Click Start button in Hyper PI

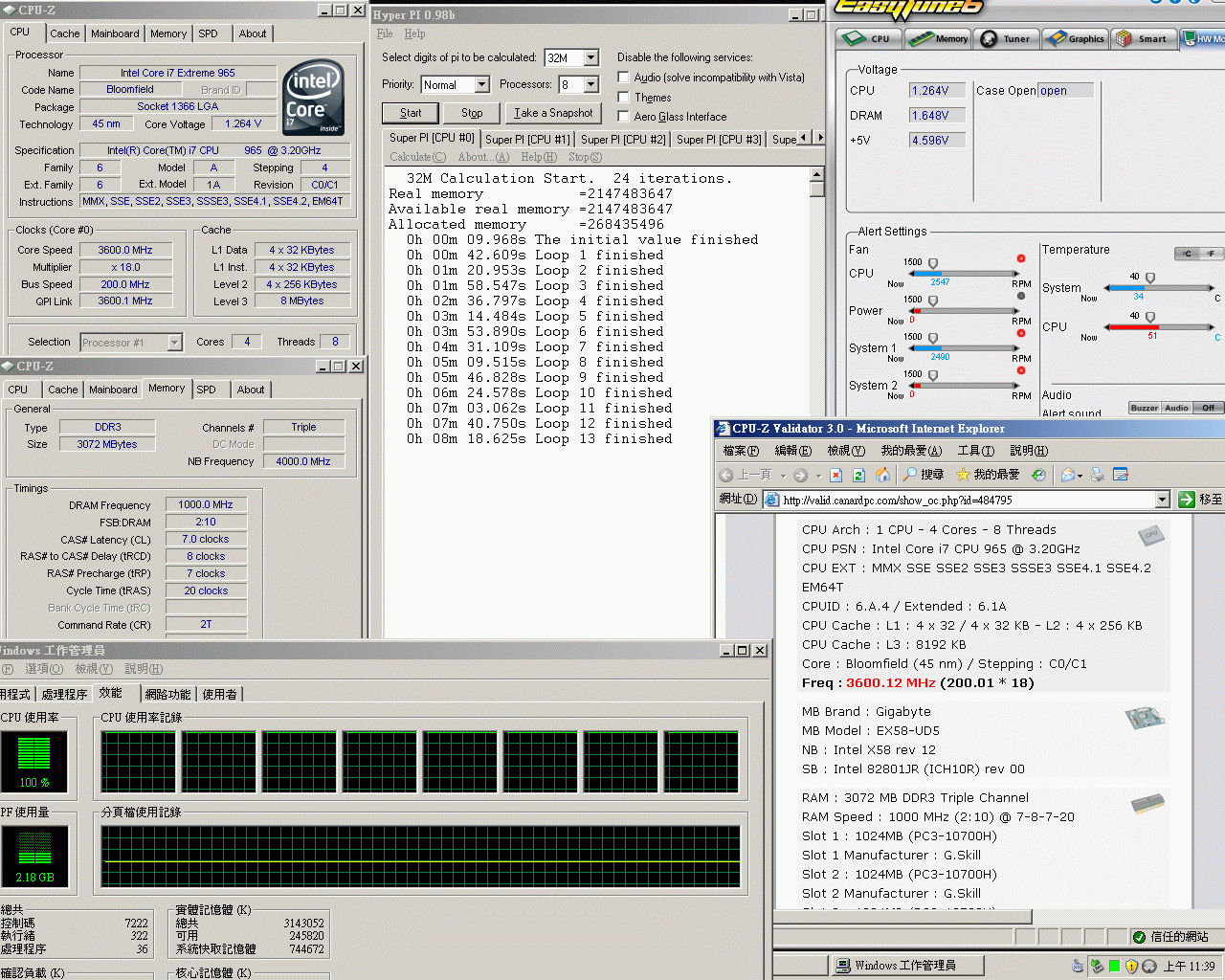pos(411,113)
